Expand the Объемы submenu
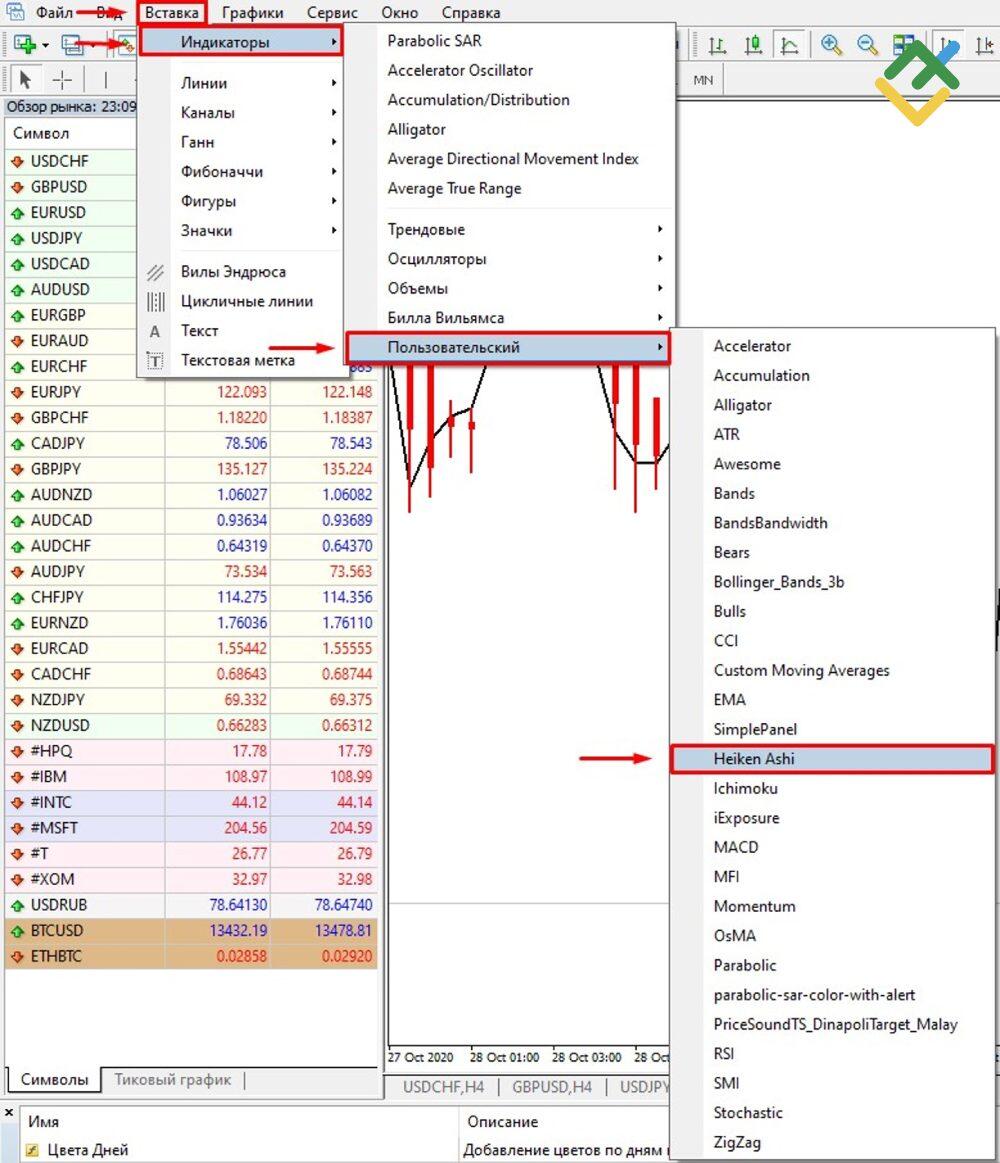 coord(509,289)
